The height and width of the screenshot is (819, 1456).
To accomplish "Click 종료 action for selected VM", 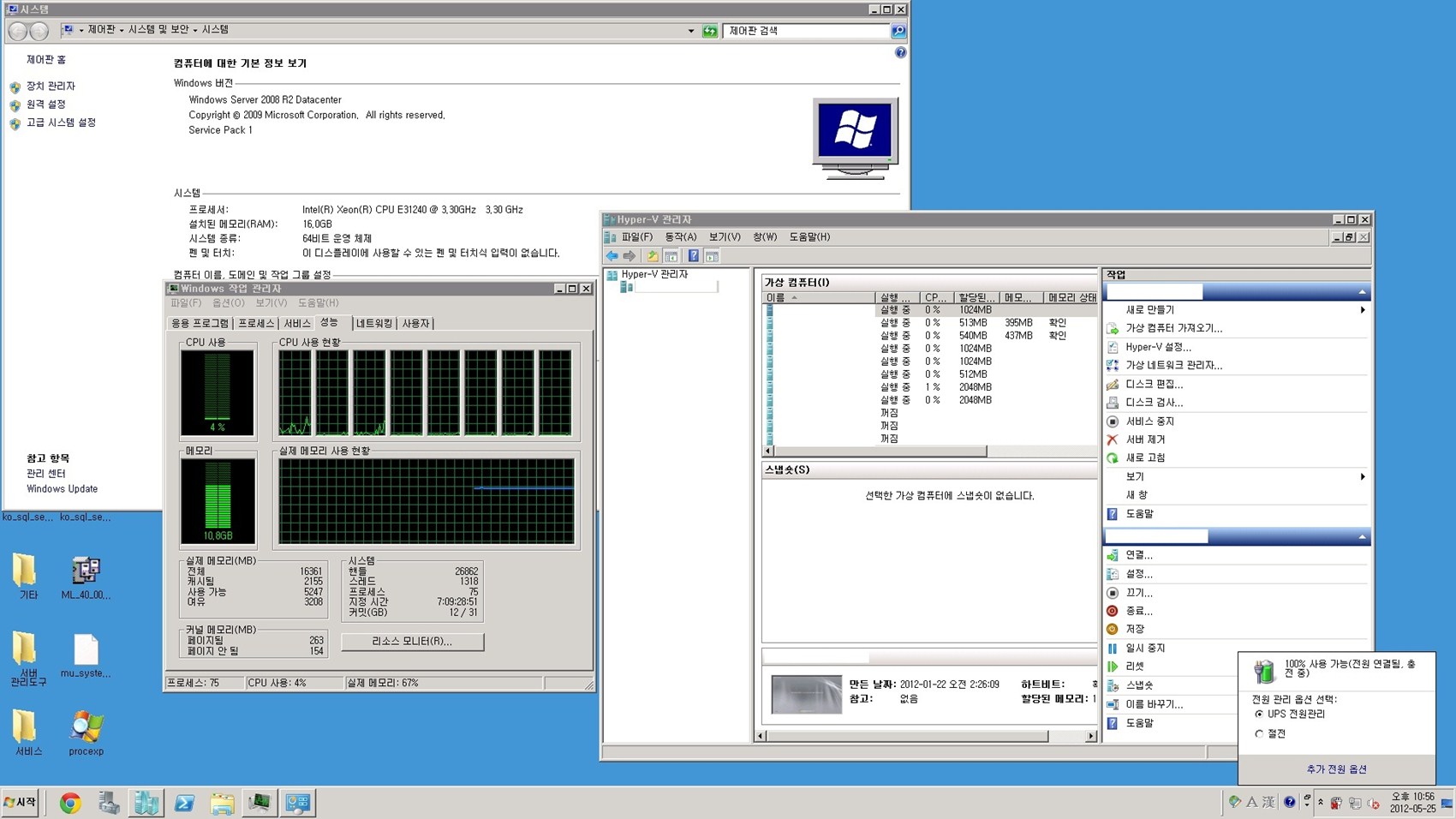I will coord(1138,611).
